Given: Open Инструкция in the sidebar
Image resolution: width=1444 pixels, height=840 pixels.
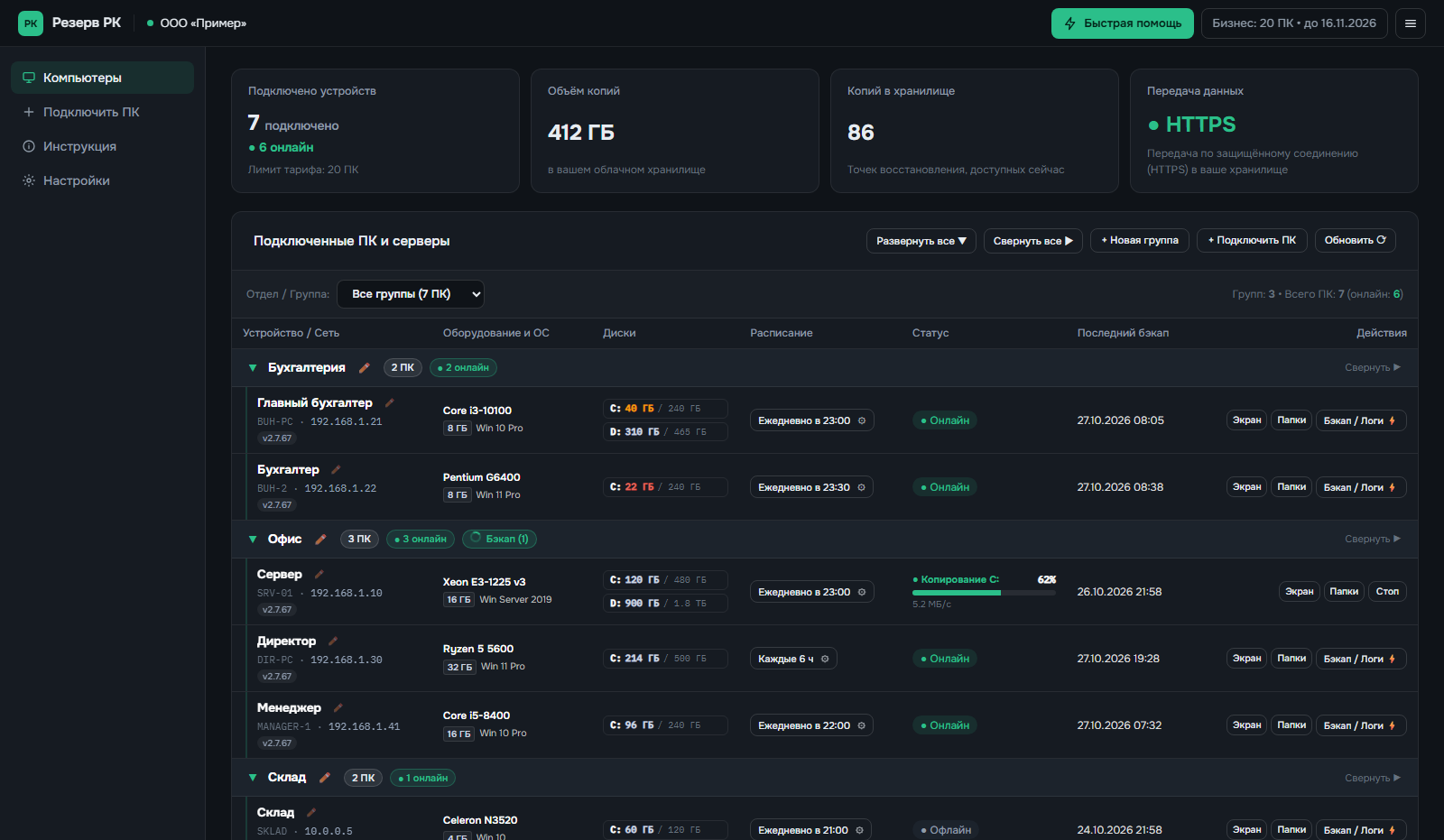Looking at the screenshot, I should 102,146.
